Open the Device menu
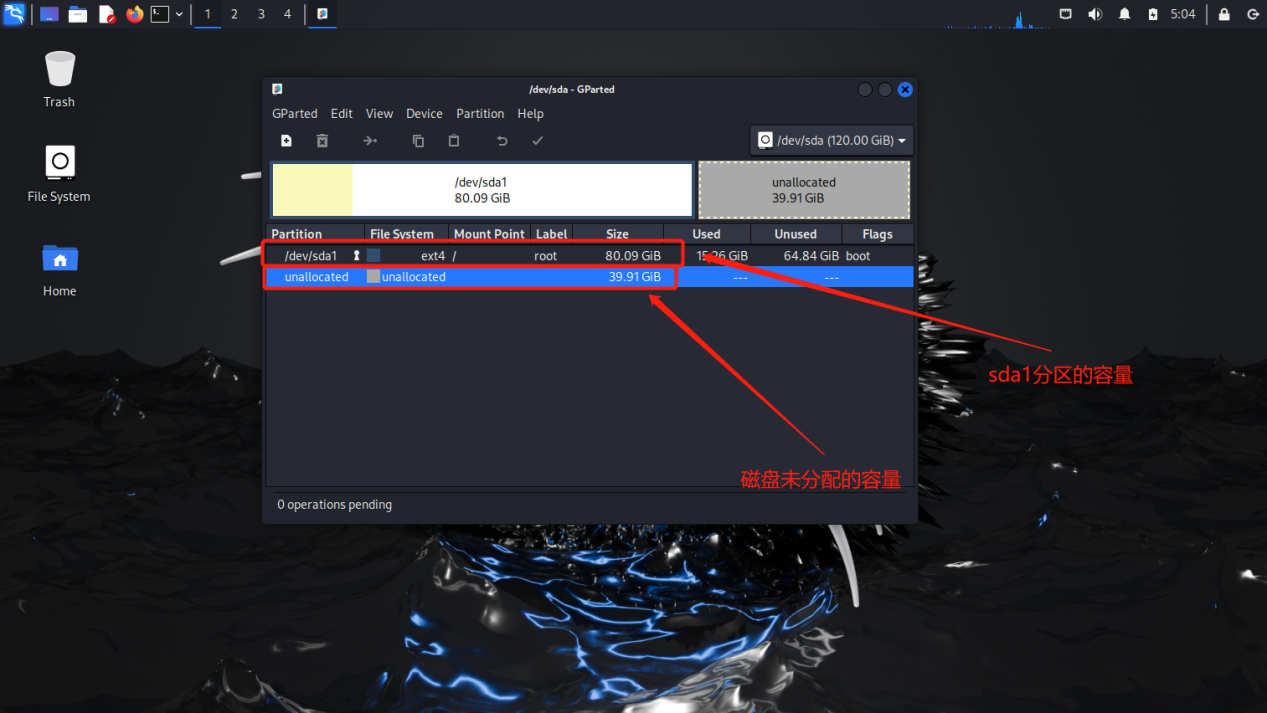This screenshot has width=1267, height=713. (x=424, y=114)
